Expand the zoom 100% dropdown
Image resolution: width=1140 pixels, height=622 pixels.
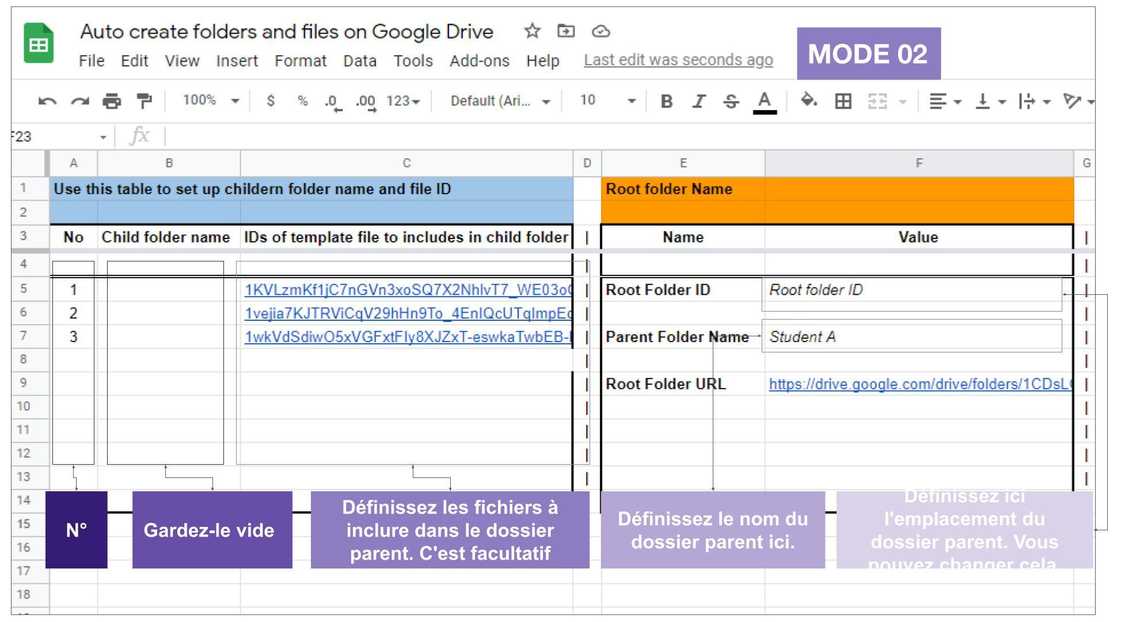[210, 101]
